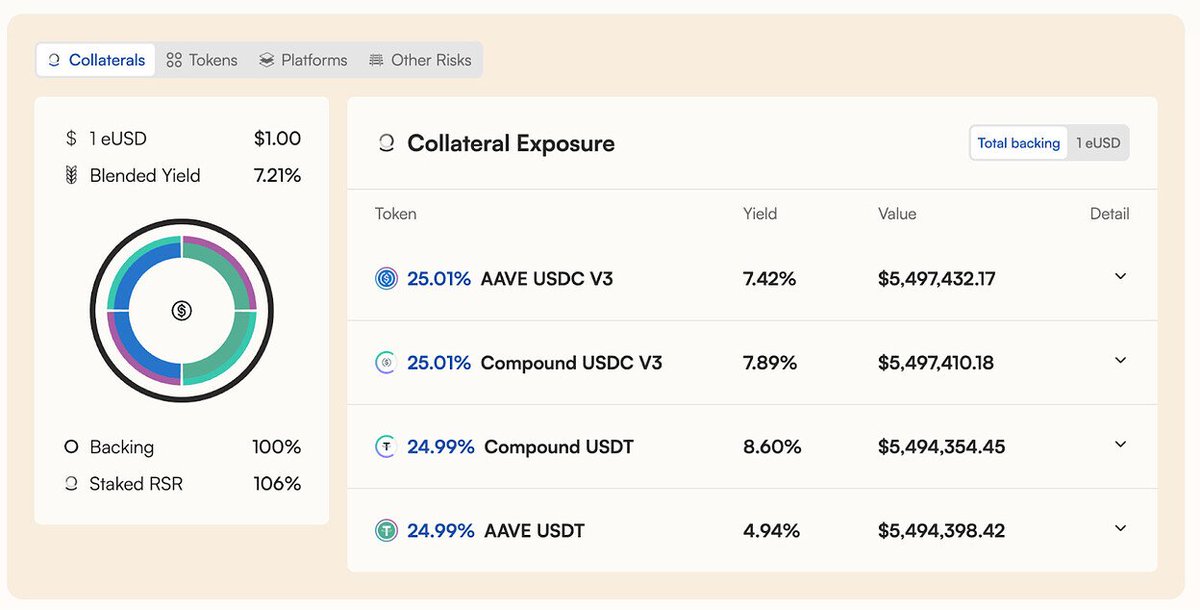Click the Compound USDC V3 token name
Viewport: 1200px width, 610px height.
[571, 363]
